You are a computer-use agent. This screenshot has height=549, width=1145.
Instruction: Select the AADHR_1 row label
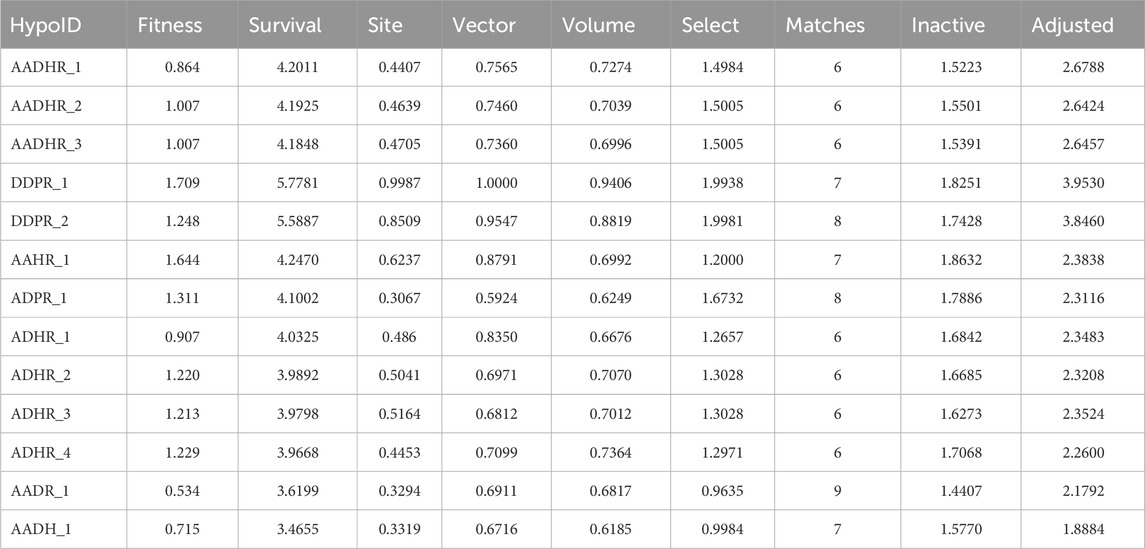pos(45,68)
